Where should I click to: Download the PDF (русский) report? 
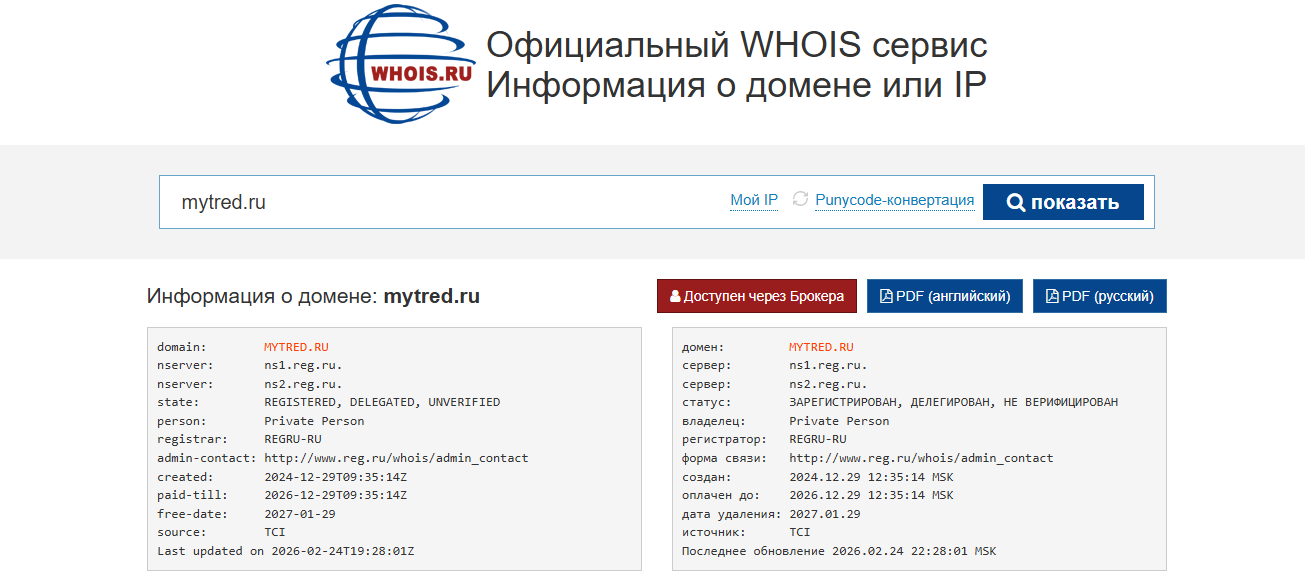(1099, 296)
